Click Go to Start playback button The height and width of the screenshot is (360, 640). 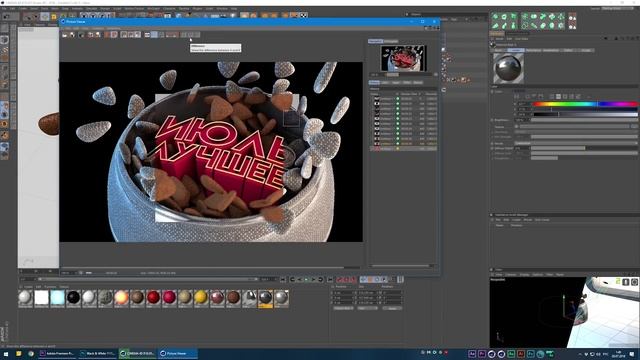click(283, 280)
